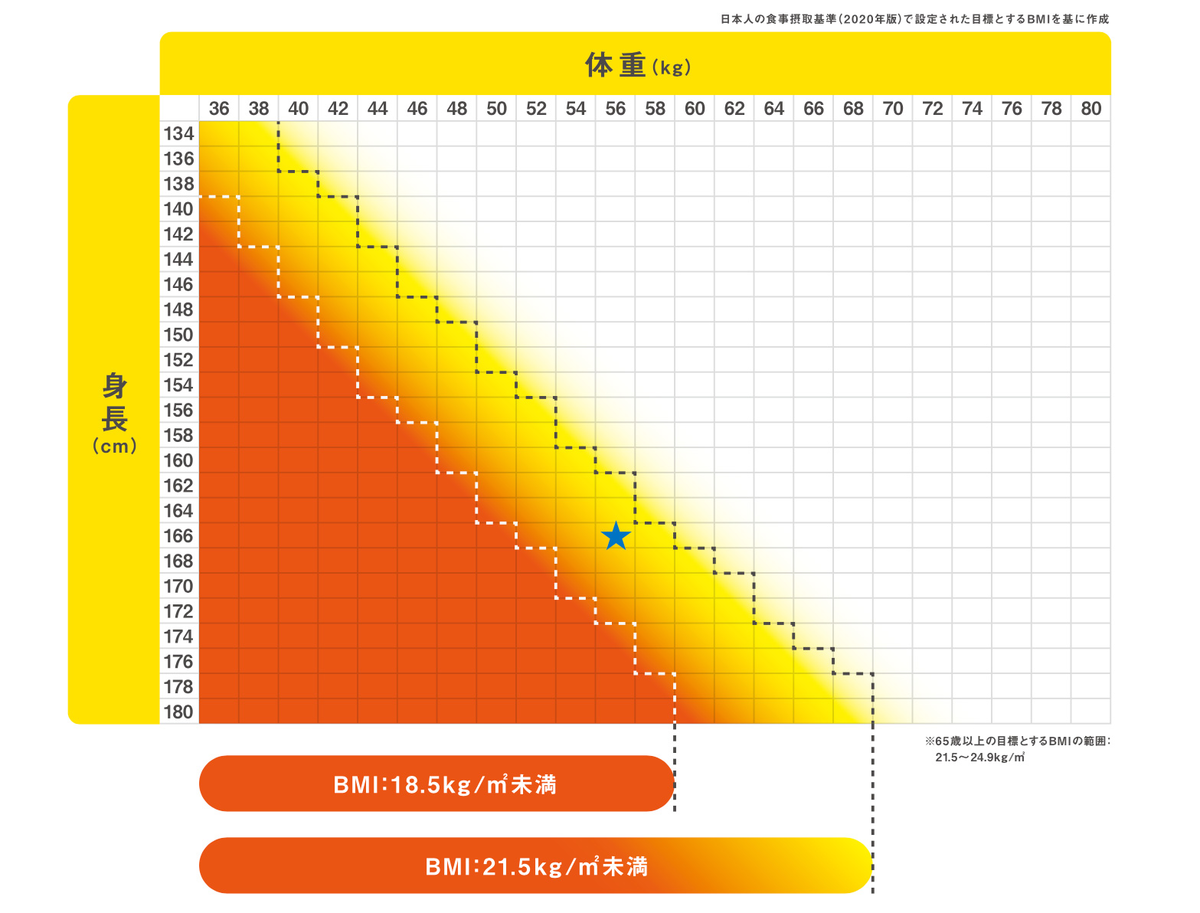Screen dimensions: 1200x913
Task: Select the 身長(cm) side label
Action: pos(114,409)
